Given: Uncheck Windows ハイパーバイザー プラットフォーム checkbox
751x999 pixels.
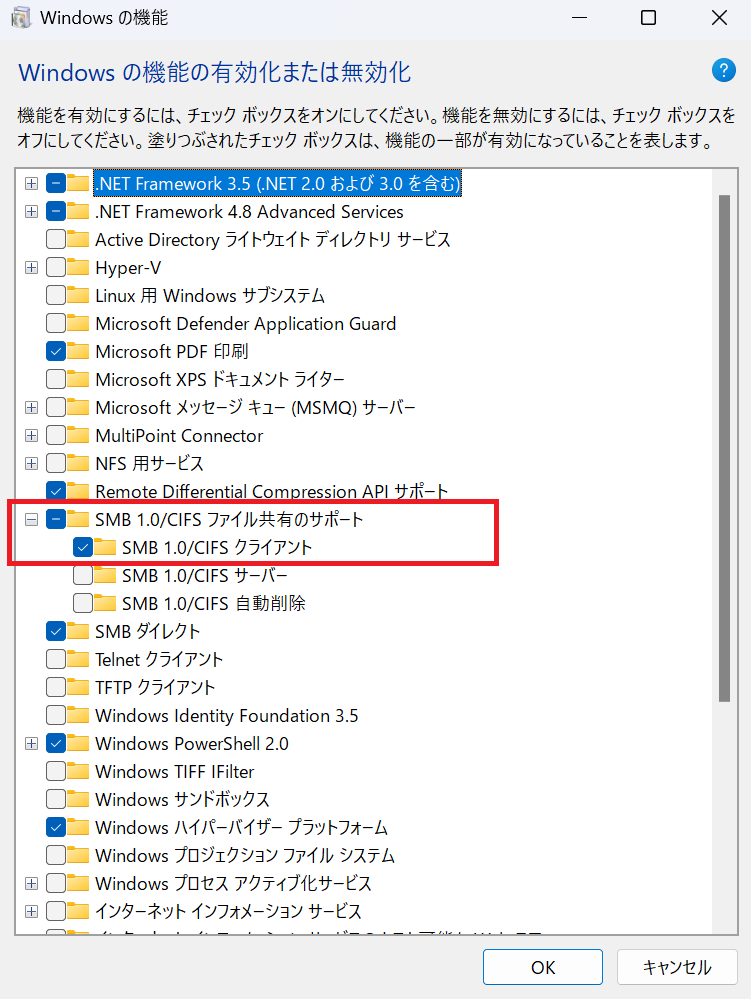Looking at the screenshot, I should pos(56,828).
